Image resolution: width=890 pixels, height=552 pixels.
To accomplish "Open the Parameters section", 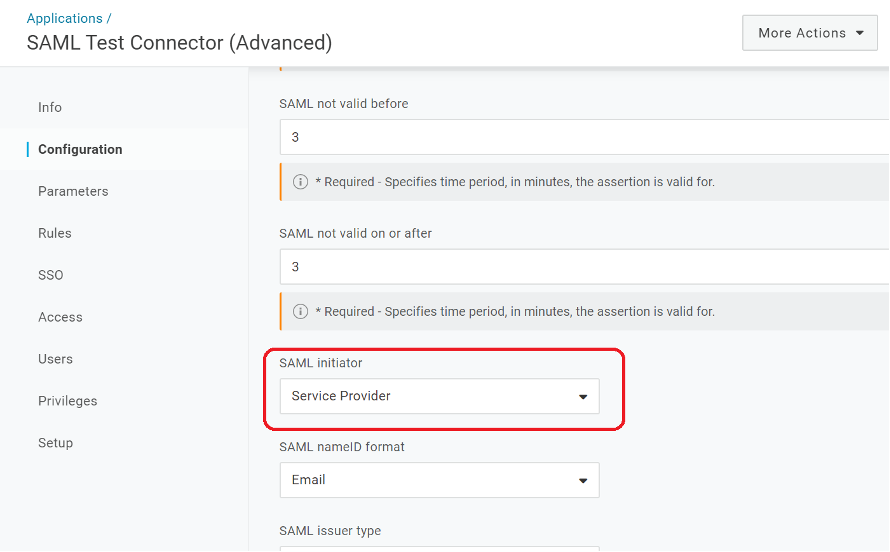I will 73,191.
